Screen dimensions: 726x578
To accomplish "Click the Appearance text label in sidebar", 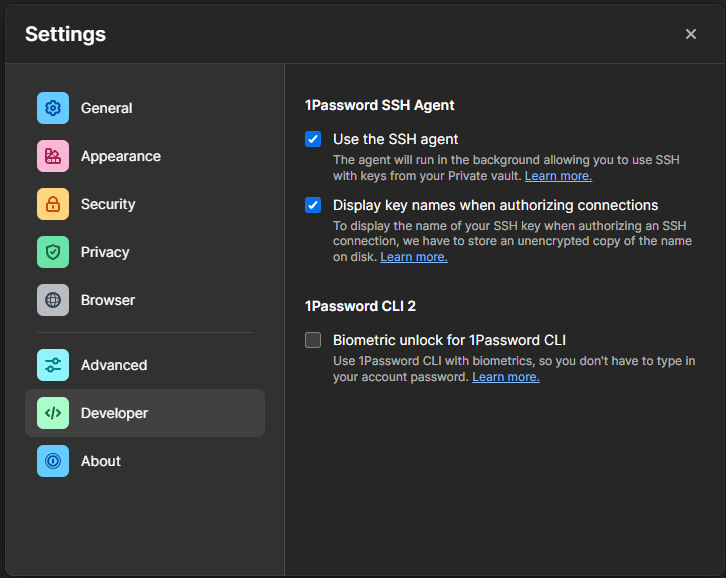I will (120, 156).
